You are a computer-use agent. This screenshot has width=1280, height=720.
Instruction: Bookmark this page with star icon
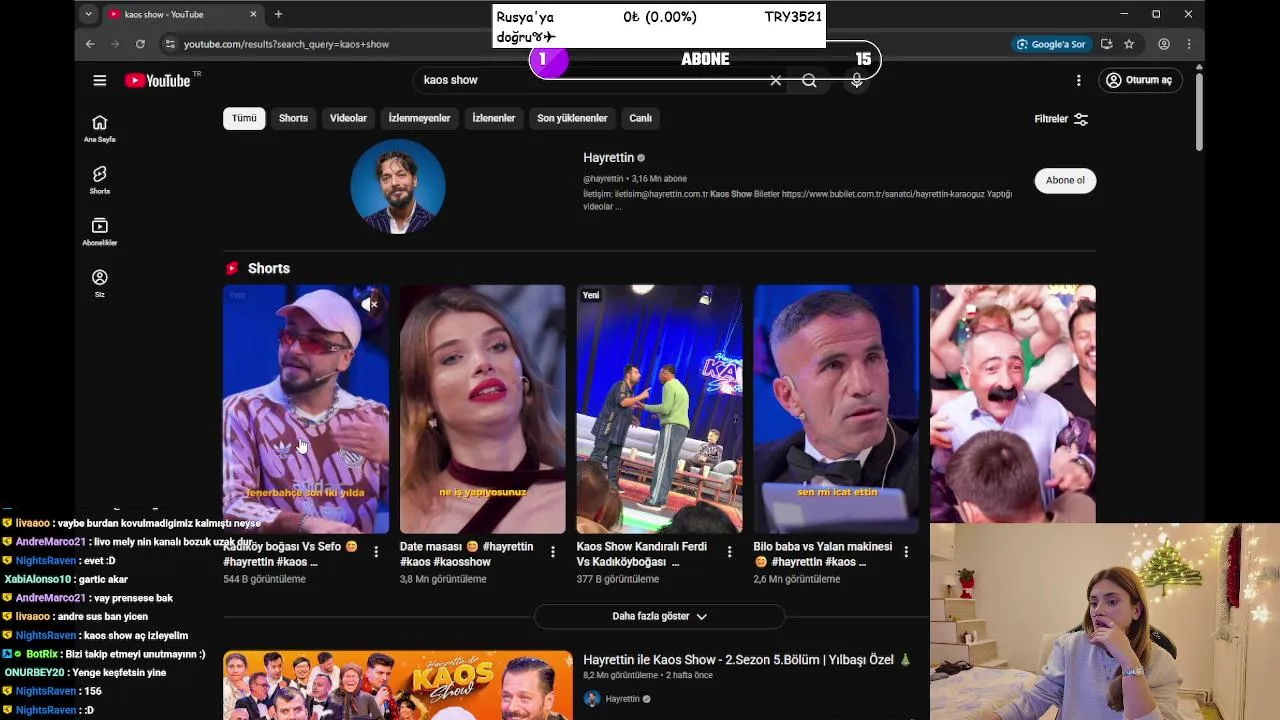1129,44
